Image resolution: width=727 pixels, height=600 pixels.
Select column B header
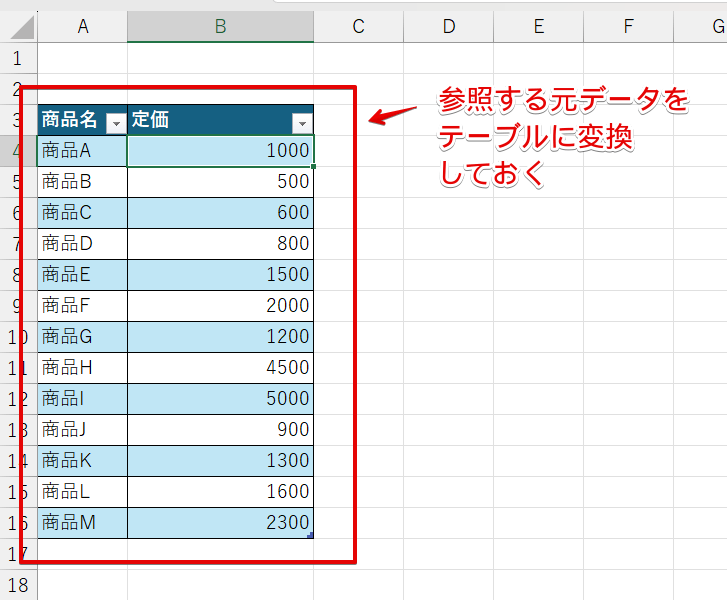click(221, 26)
